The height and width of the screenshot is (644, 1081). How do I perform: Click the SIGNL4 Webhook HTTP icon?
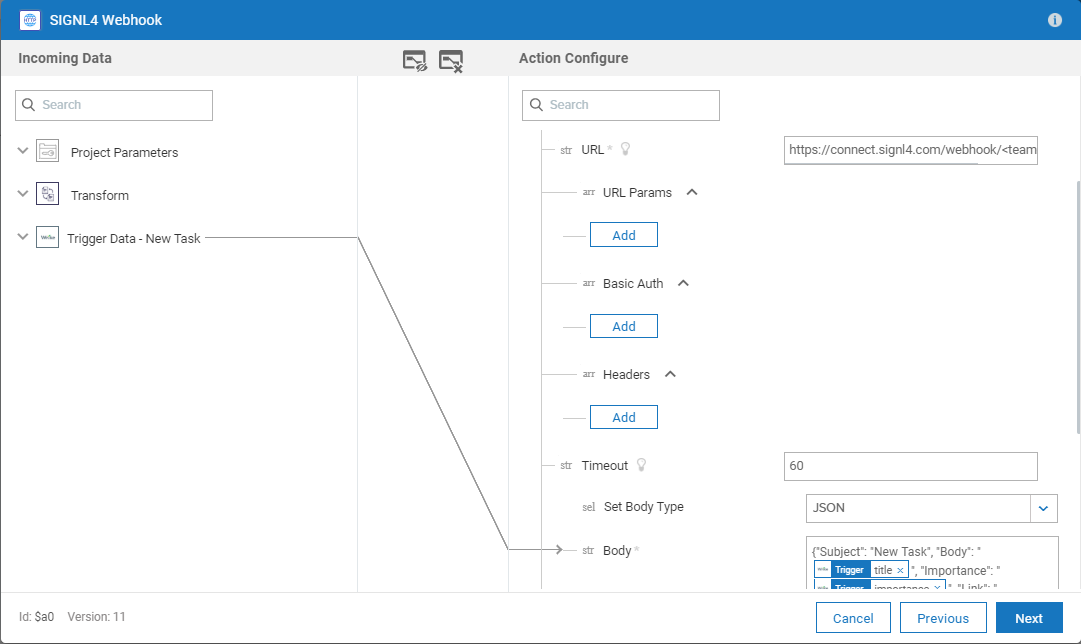30,20
